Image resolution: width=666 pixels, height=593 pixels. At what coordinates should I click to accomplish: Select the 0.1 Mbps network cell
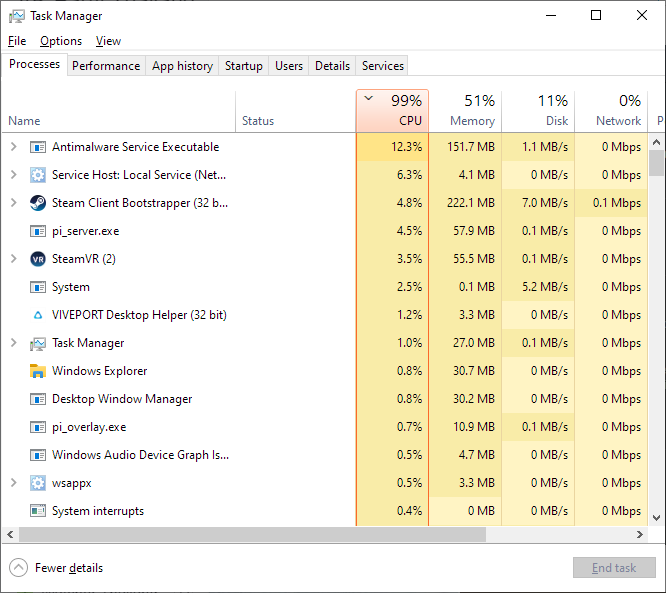point(611,203)
